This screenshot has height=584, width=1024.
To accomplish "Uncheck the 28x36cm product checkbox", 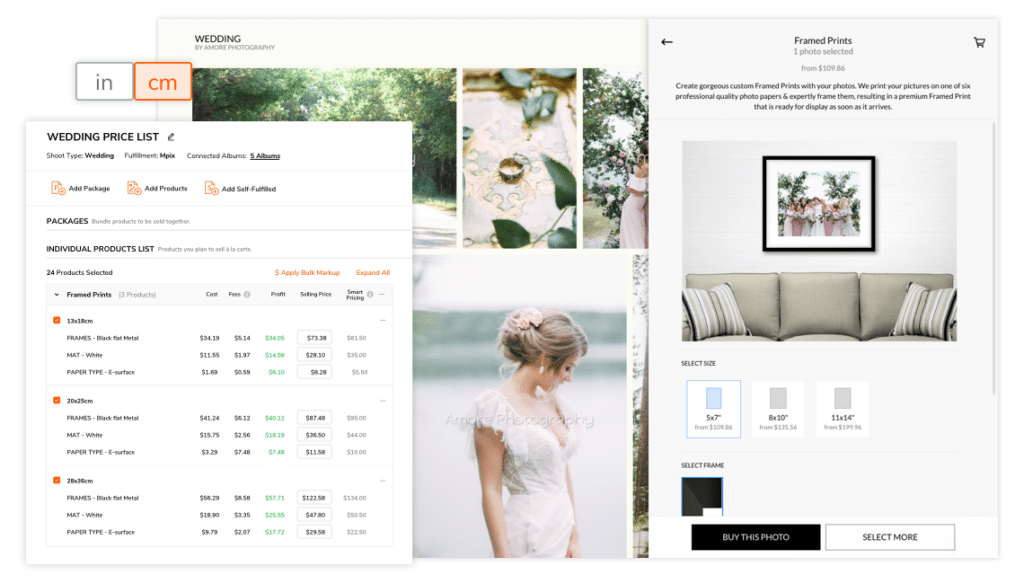I will pos(56,480).
